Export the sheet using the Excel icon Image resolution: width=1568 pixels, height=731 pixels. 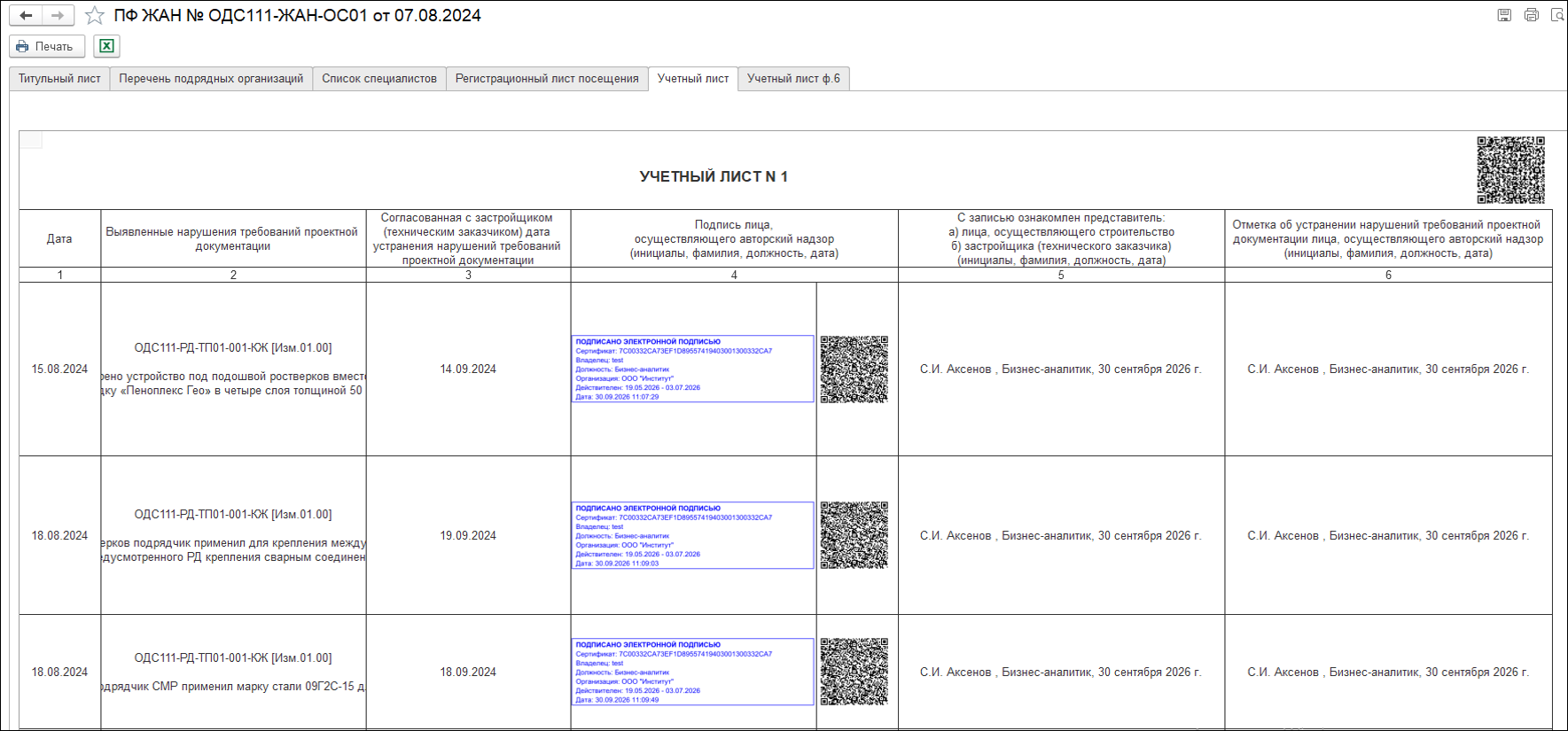[106, 46]
